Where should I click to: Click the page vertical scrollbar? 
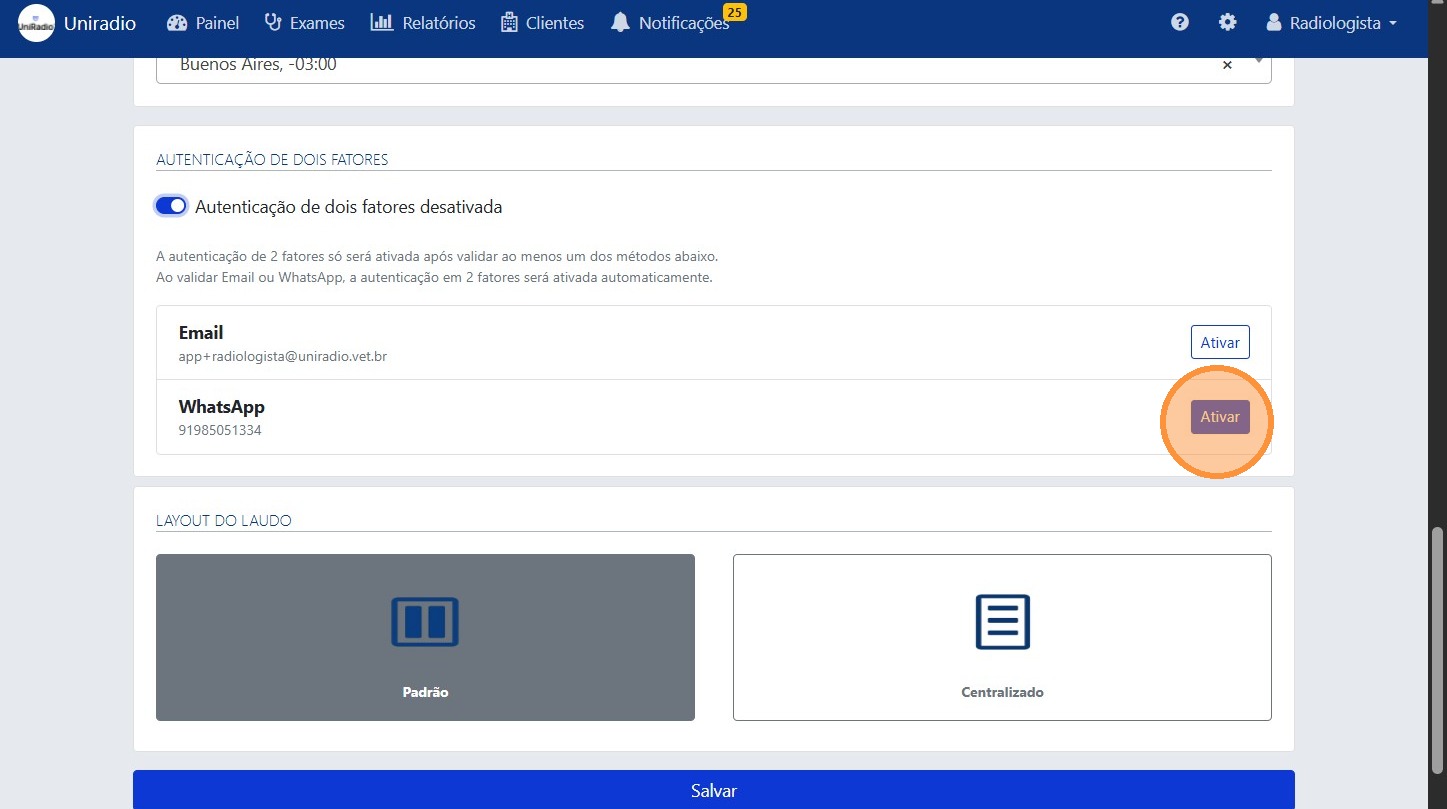1438,650
